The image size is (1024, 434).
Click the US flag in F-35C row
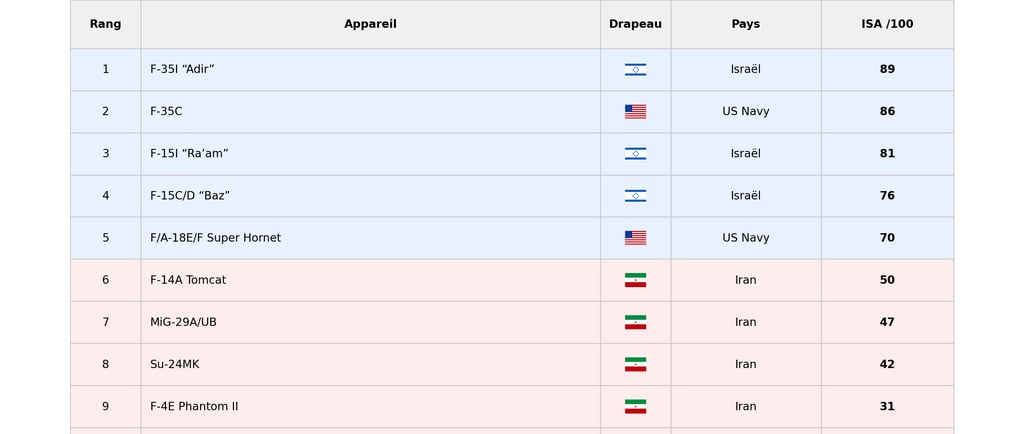pyautogui.click(x=635, y=112)
